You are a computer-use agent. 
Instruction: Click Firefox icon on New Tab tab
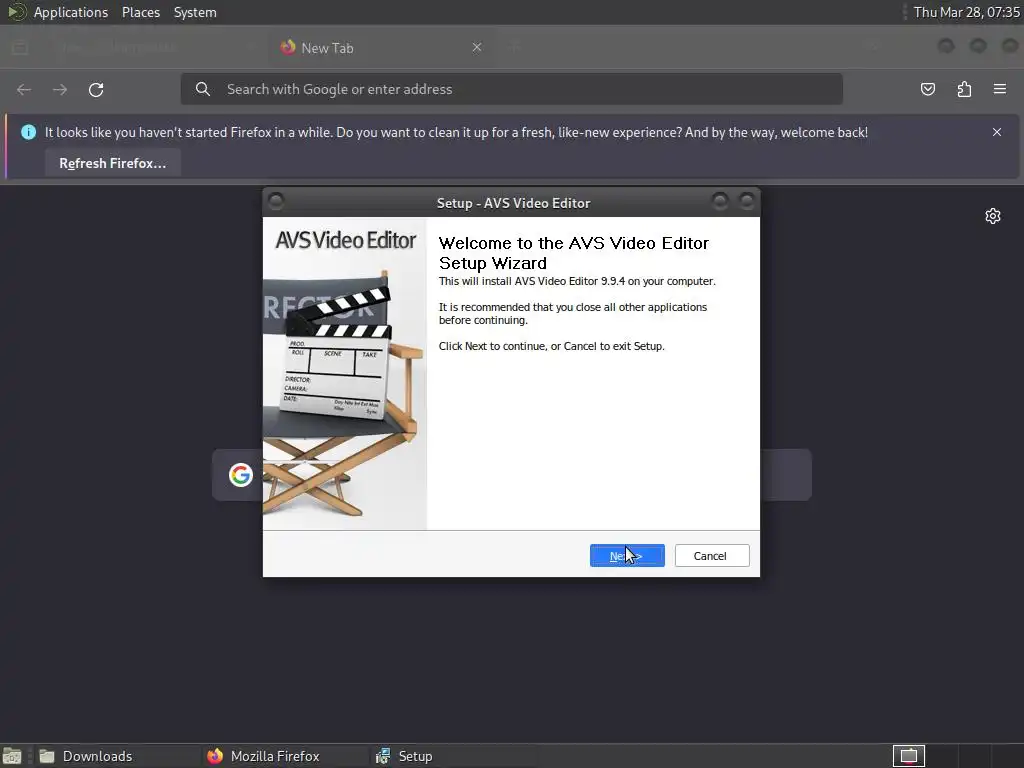click(x=287, y=47)
